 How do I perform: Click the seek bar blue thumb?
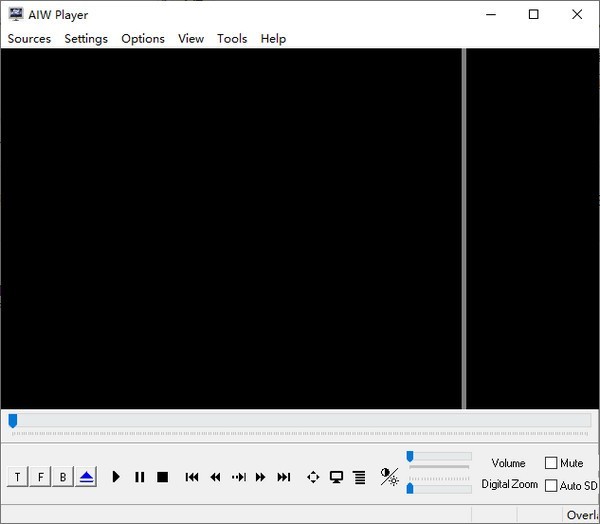click(13, 420)
